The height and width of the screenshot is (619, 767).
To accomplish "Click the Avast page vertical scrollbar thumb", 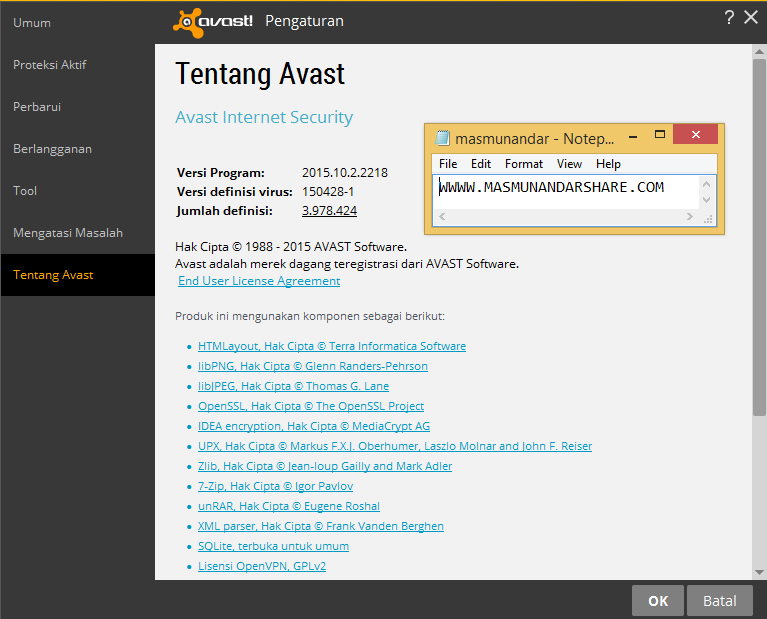I will (x=759, y=237).
